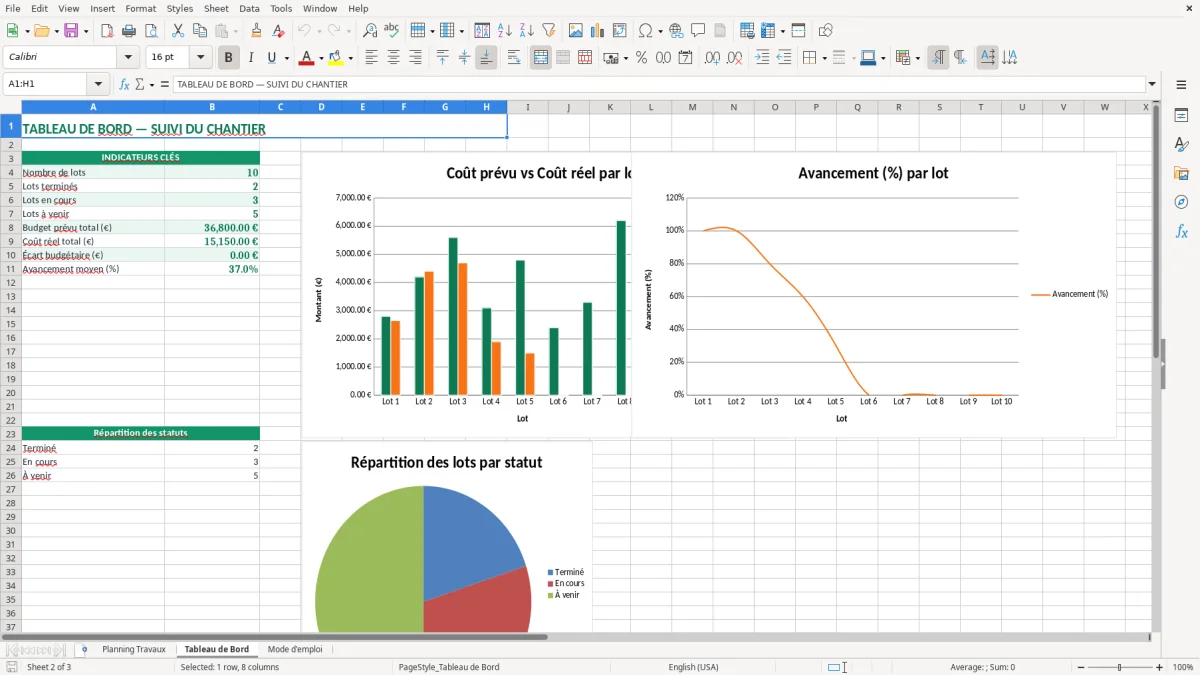The height and width of the screenshot is (675, 1200).
Task: Open the sidebar Functions fx icon
Action: [x=1181, y=232]
